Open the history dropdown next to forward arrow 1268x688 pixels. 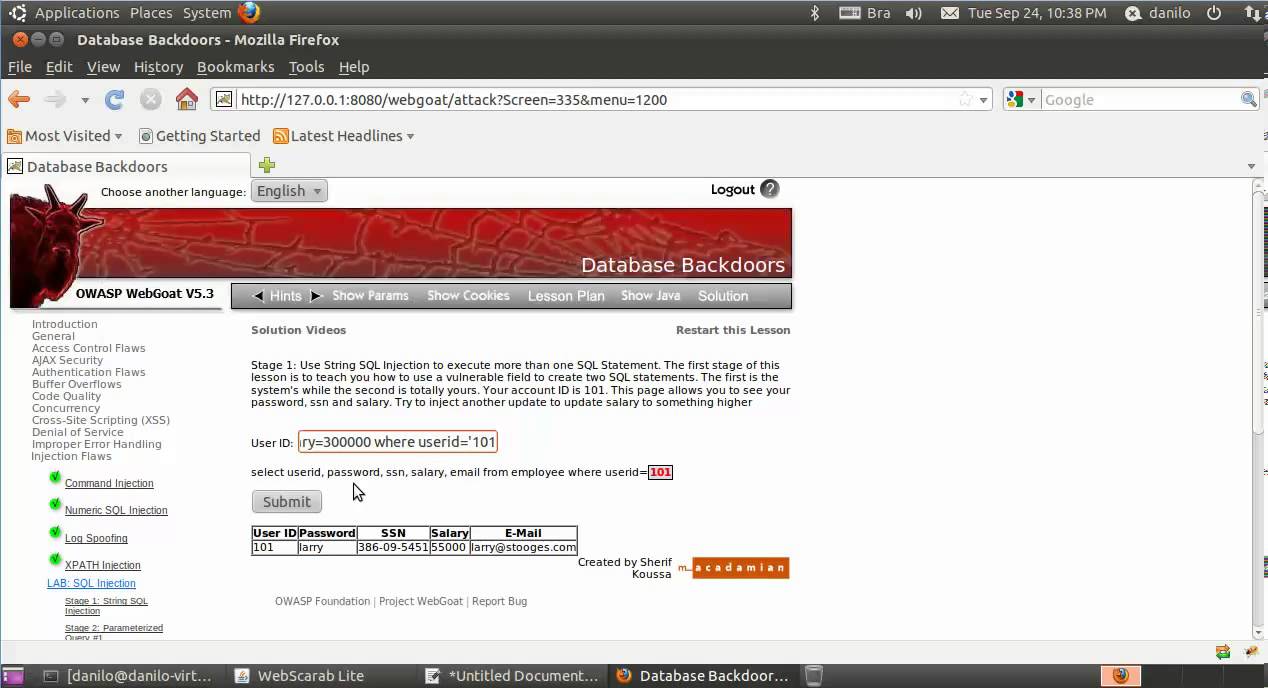[85, 100]
